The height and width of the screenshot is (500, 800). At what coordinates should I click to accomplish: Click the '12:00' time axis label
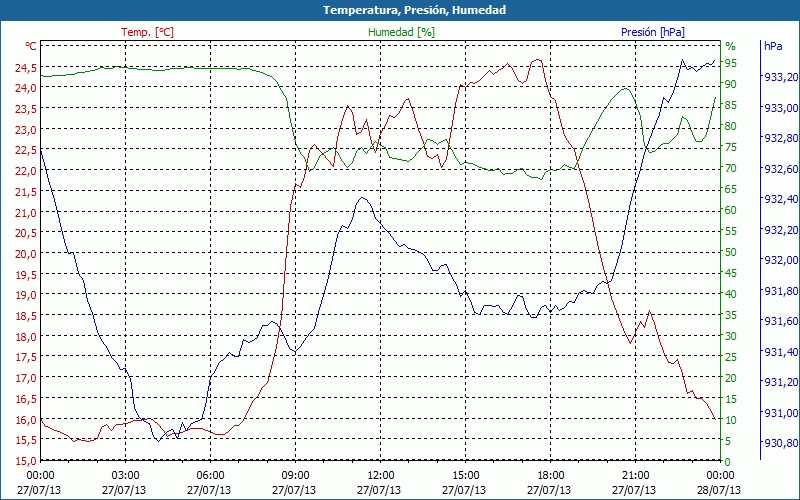pos(380,476)
